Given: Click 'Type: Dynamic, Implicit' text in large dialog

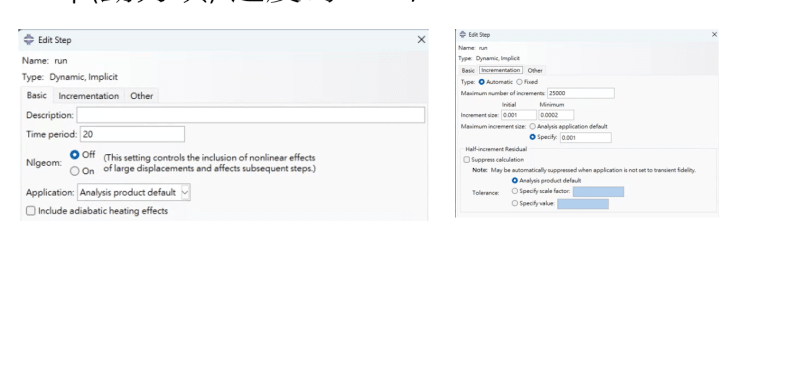Looking at the screenshot, I should 70,77.
